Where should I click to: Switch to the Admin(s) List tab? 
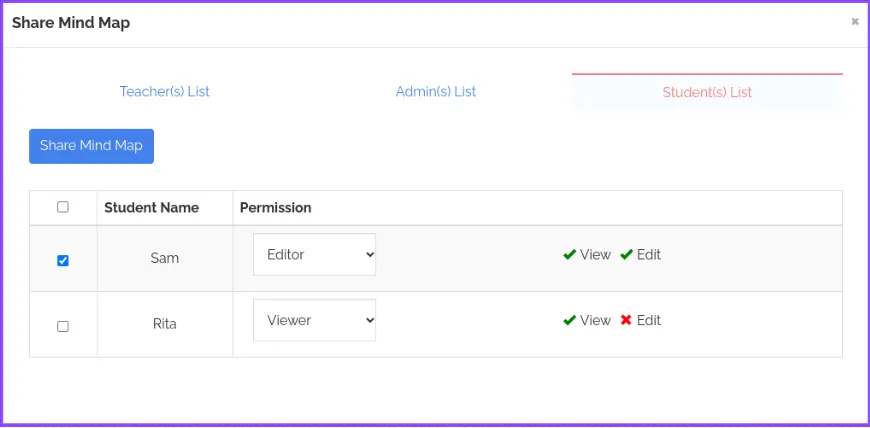[x=436, y=92]
